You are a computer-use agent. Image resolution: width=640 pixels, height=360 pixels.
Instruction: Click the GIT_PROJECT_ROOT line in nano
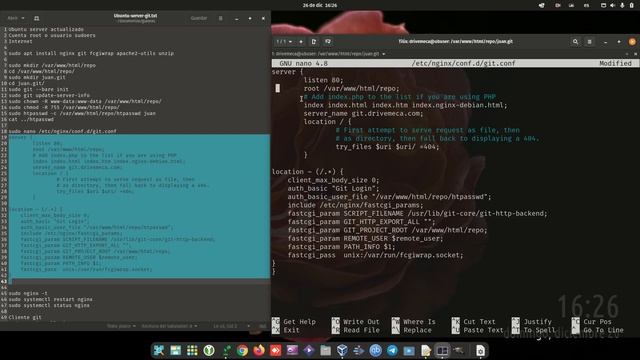(387, 230)
